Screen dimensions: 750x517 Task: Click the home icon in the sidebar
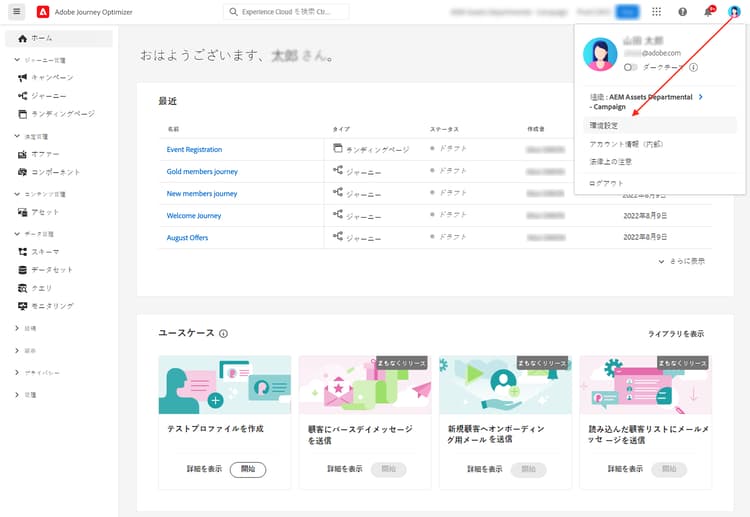[22, 38]
